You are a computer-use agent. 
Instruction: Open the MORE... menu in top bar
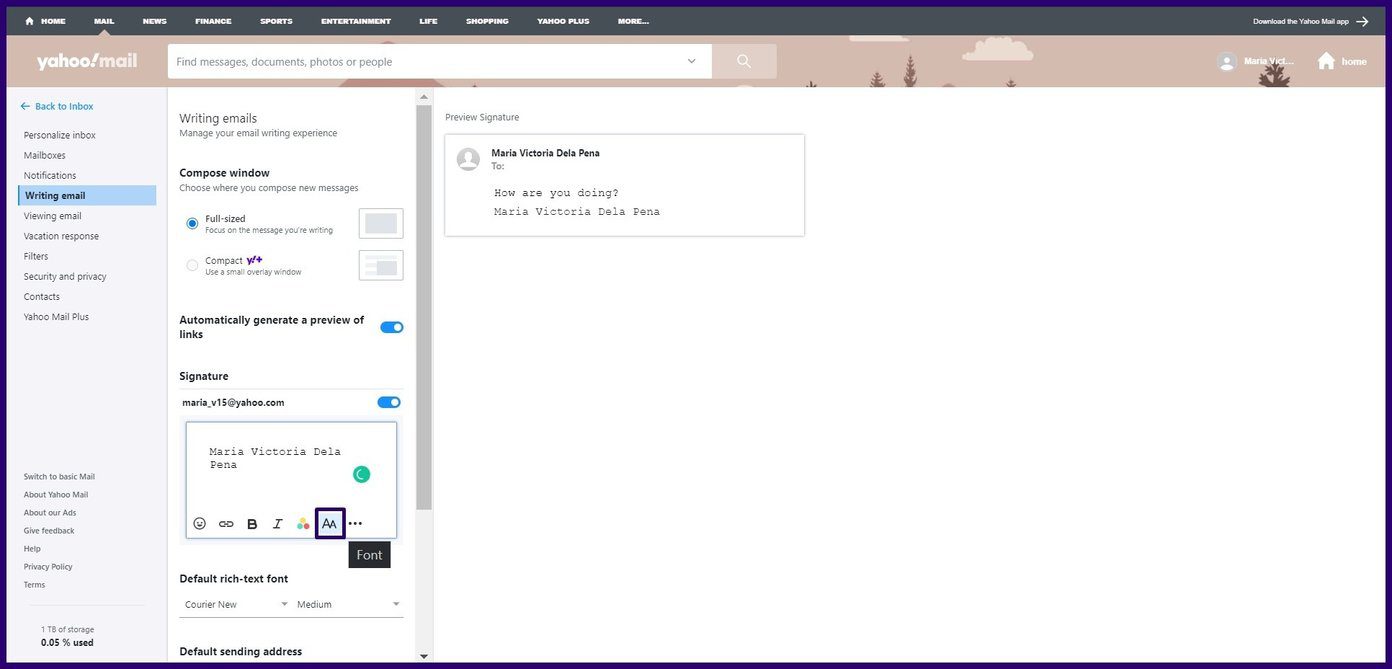coord(633,21)
